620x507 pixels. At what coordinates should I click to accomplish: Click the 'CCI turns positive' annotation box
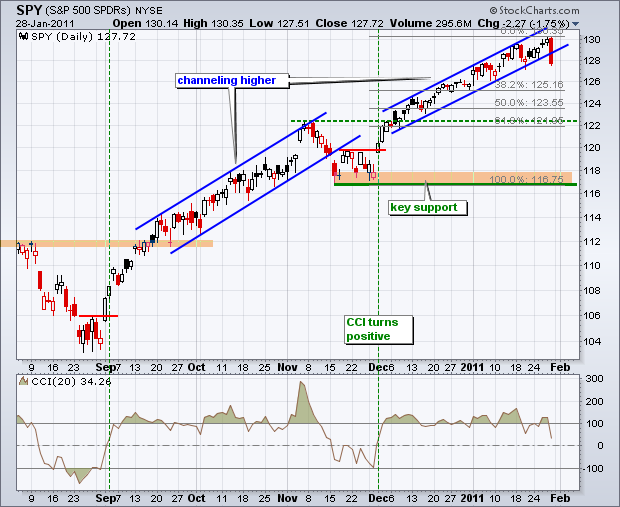tap(379, 329)
